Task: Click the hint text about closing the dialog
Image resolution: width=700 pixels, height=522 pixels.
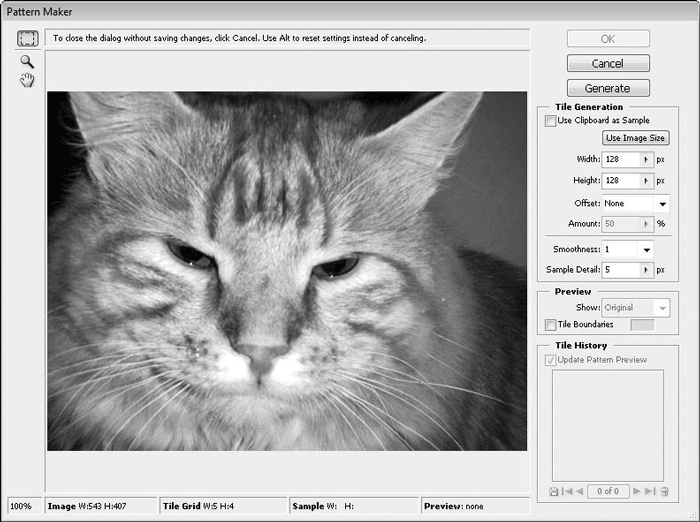Action: (240, 38)
